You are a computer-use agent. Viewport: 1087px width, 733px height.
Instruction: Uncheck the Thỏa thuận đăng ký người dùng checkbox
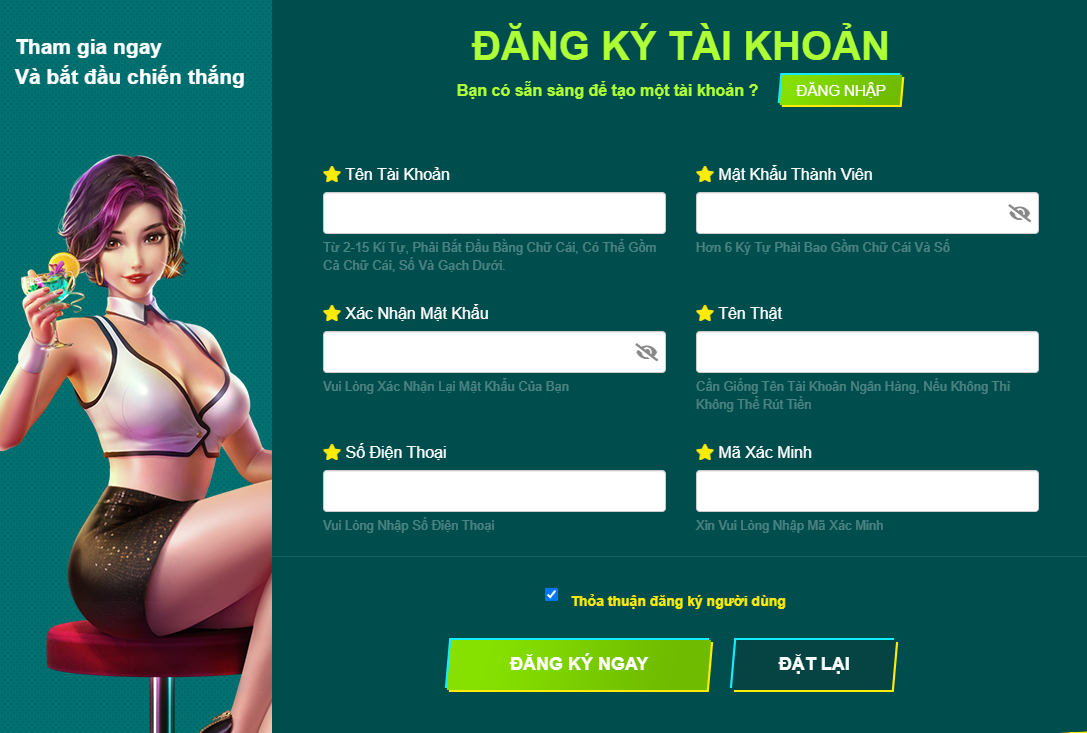552,594
